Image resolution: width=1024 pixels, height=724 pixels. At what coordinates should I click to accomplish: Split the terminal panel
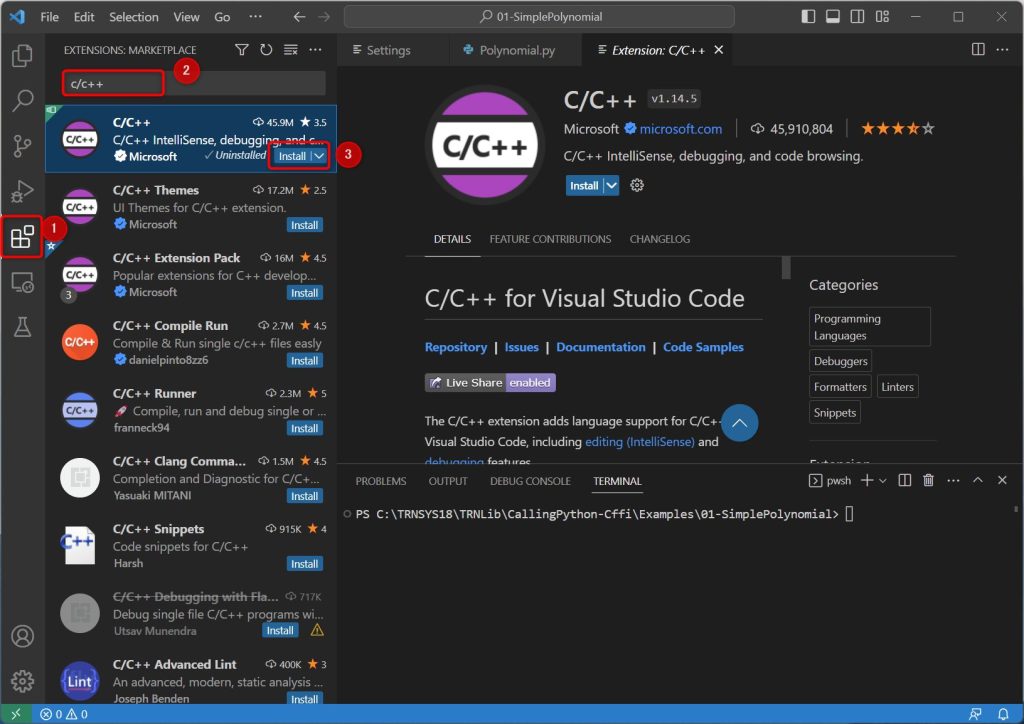(x=904, y=480)
